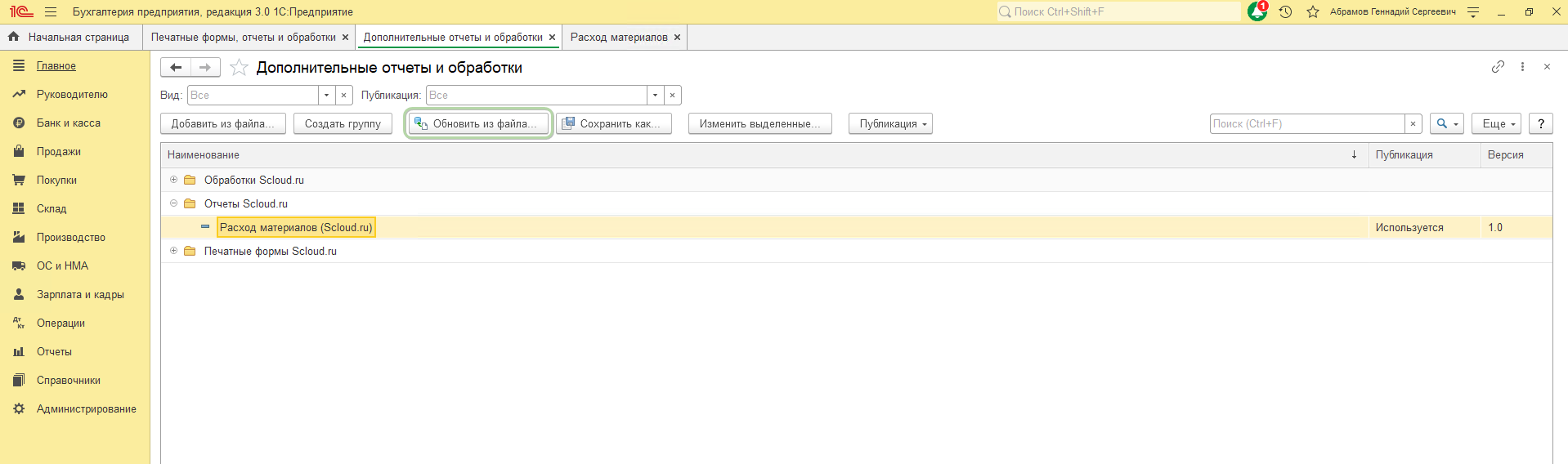This screenshot has height=464, width=1568.
Task: Select the version 1.0 cell
Action: tap(1516, 227)
